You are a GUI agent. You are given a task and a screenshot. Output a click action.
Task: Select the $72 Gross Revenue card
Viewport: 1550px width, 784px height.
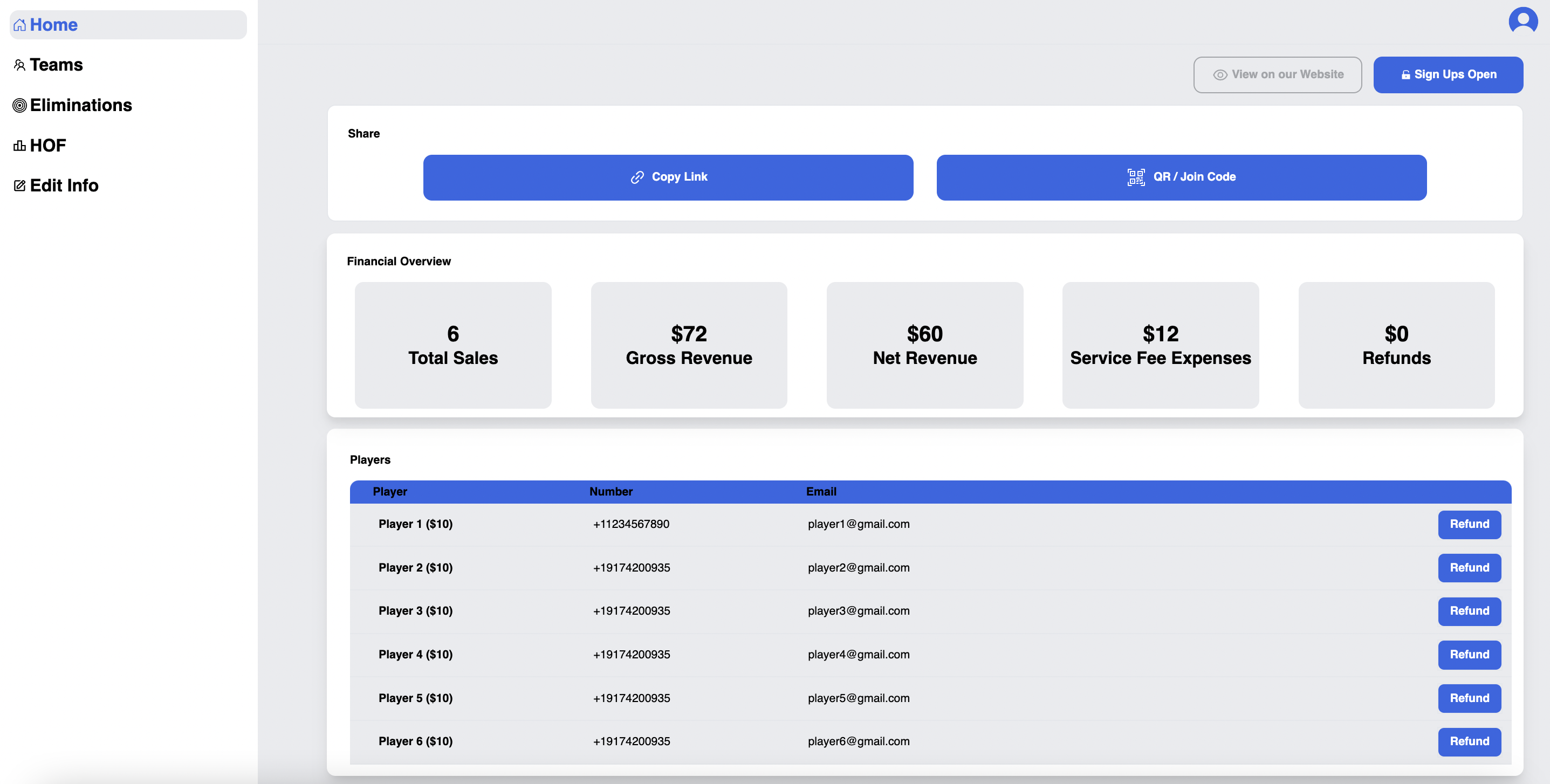(688, 345)
